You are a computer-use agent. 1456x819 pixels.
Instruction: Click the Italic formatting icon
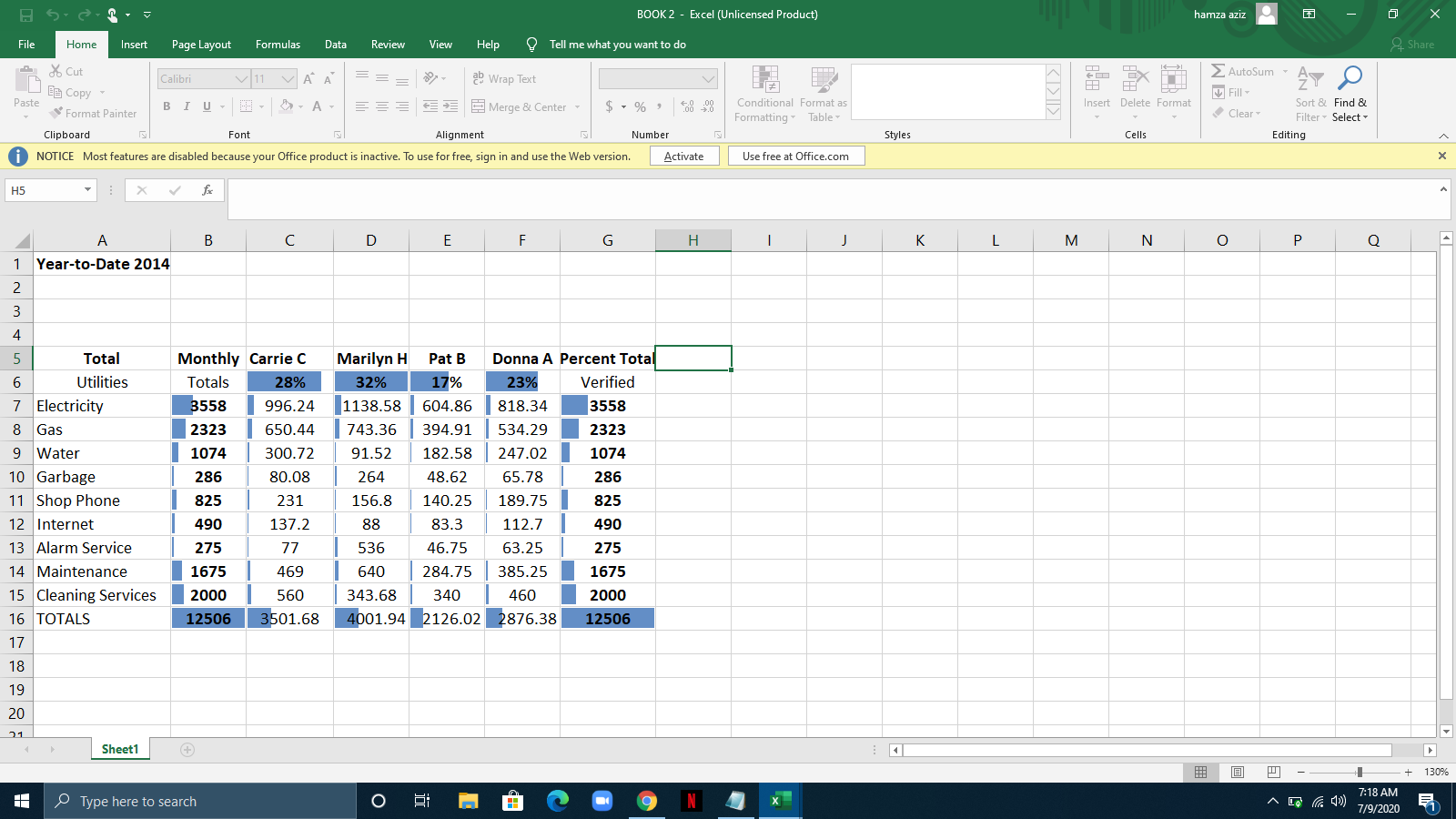187,106
